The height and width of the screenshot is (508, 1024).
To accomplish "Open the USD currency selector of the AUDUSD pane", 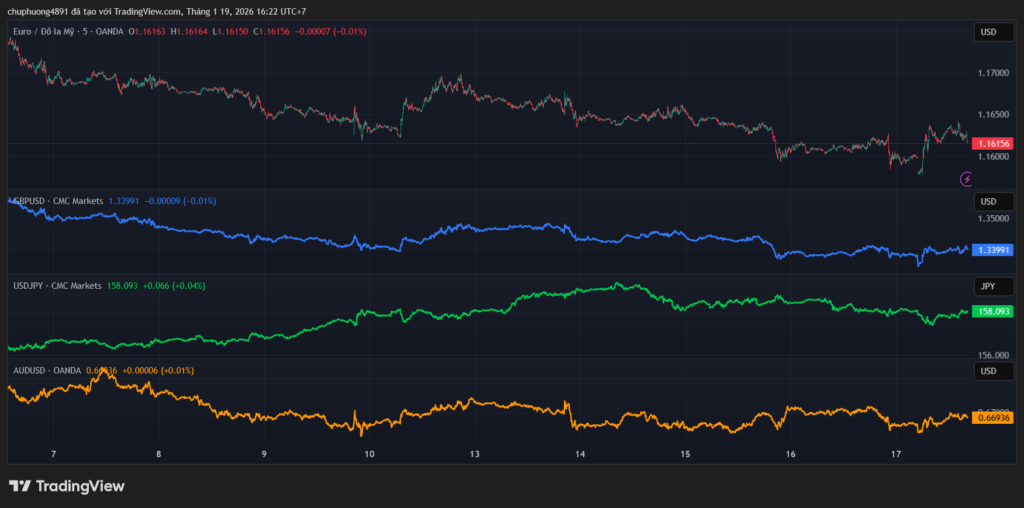I will [x=988, y=371].
